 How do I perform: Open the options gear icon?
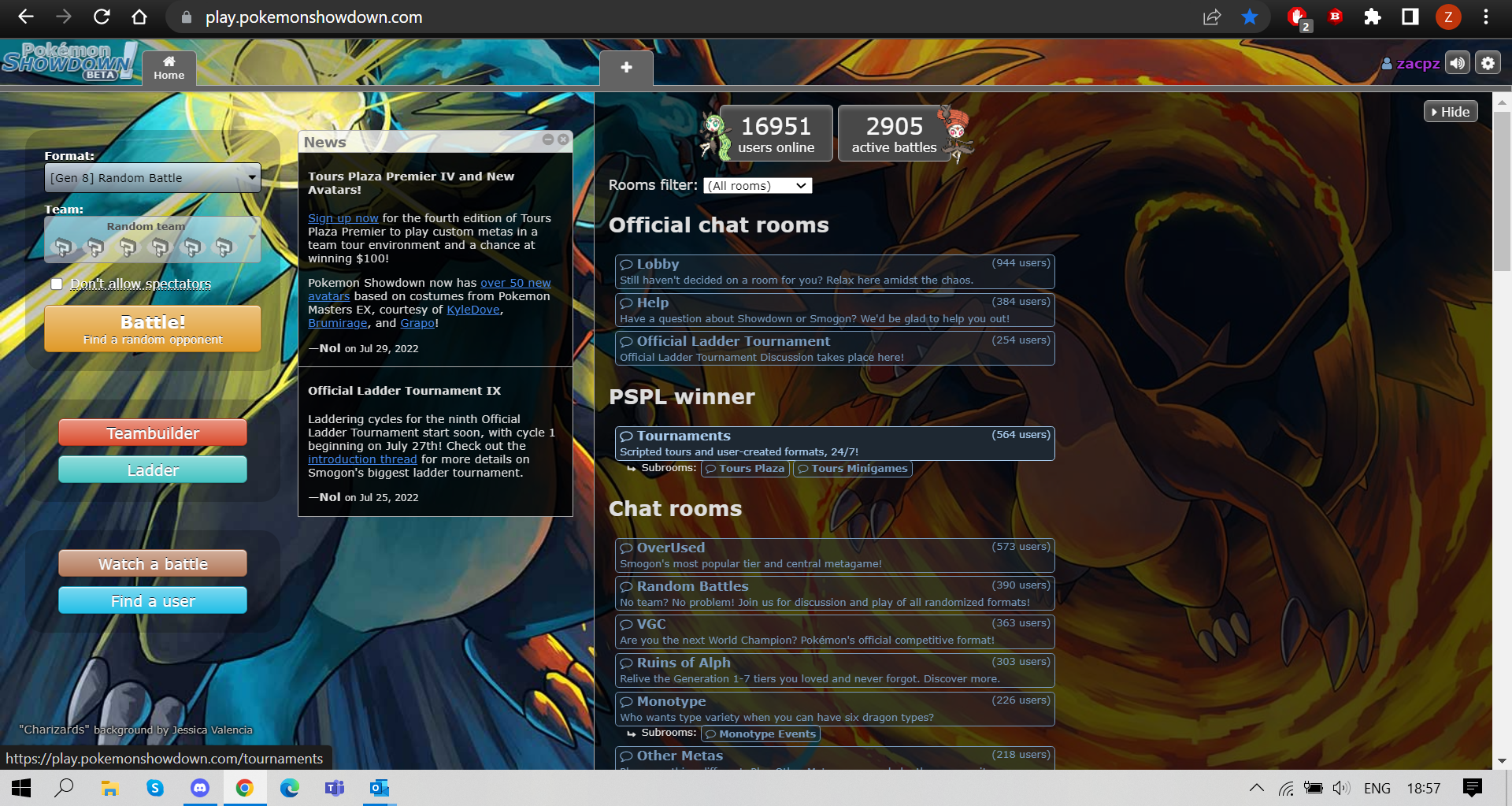point(1488,63)
